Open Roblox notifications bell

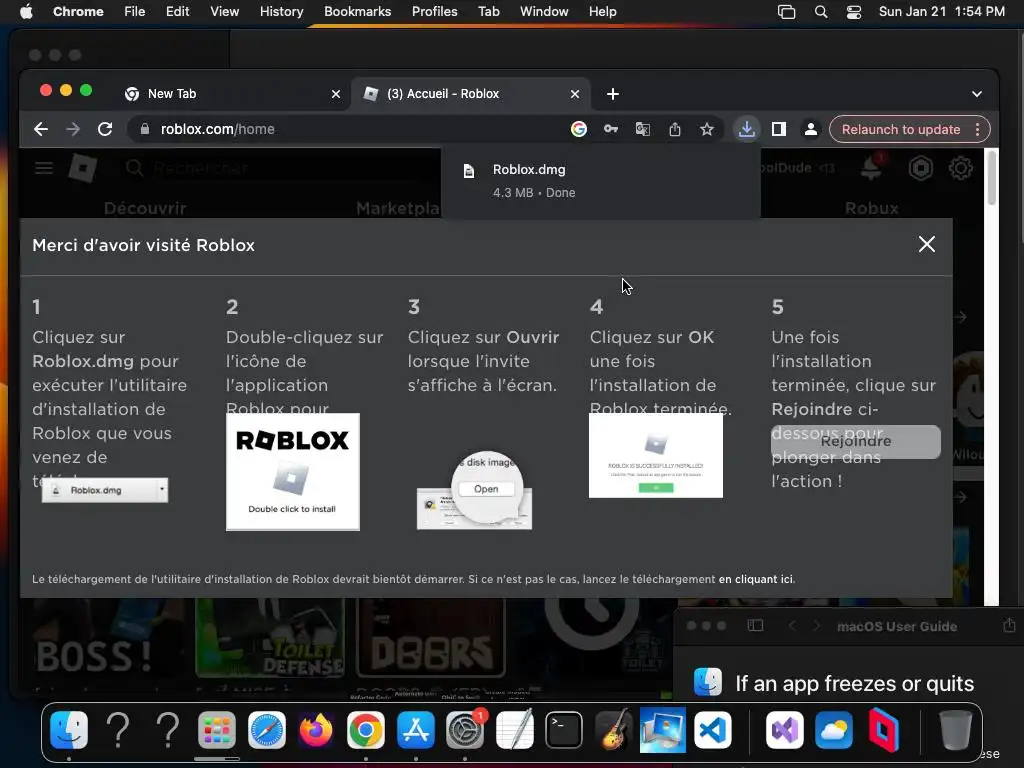click(x=871, y=168)
